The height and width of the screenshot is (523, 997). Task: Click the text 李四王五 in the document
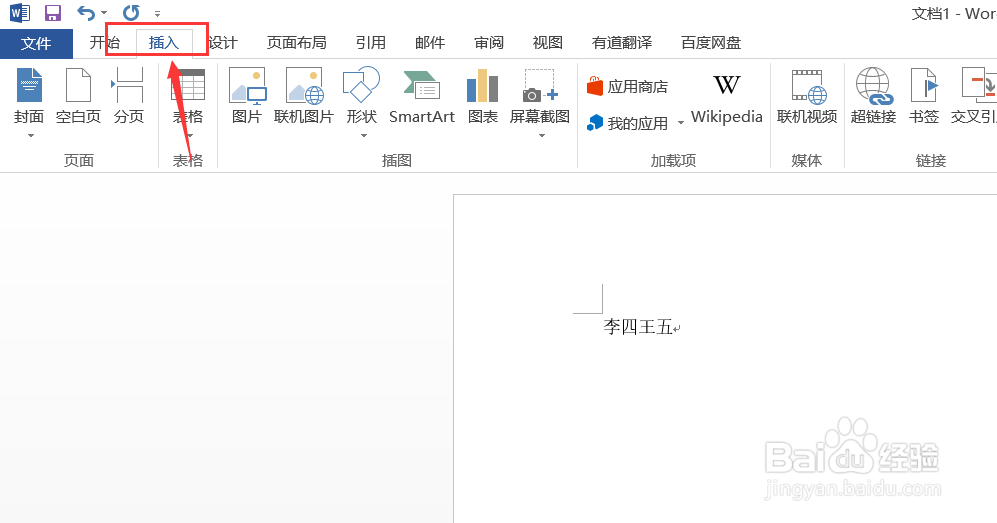(x=638, y=327)
